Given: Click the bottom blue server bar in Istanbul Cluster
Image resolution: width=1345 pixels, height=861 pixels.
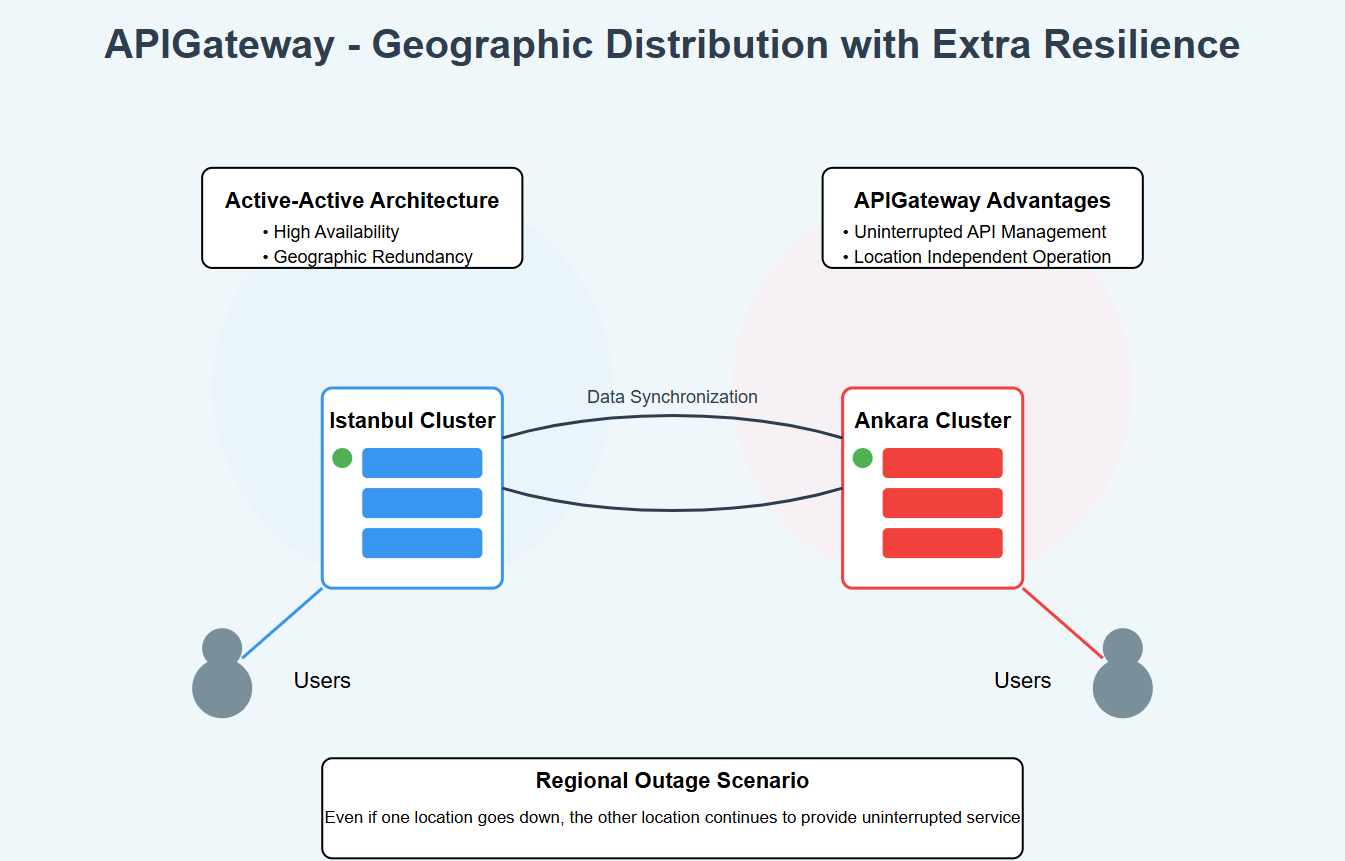Looking at the screenshot, I should [x=422, y=543].
